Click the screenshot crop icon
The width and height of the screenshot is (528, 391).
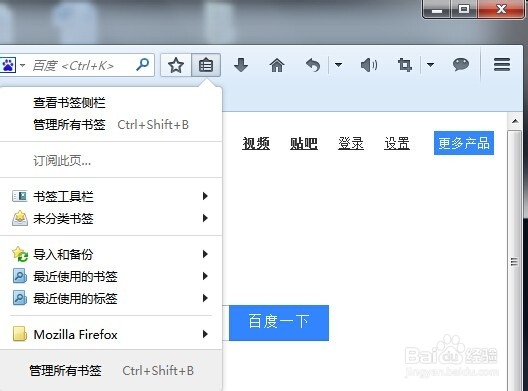pos(404,65)
